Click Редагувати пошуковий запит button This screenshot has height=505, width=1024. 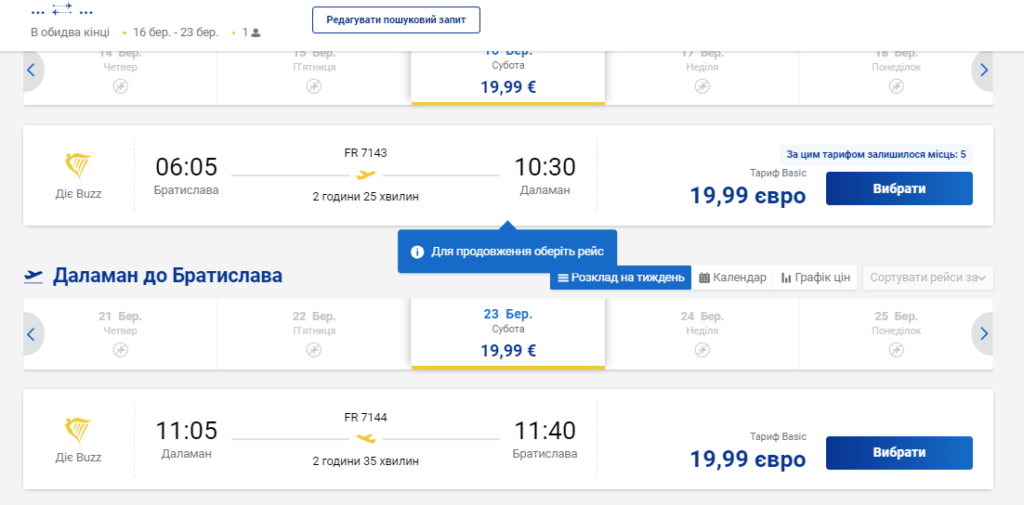click(x=396, y=20)
